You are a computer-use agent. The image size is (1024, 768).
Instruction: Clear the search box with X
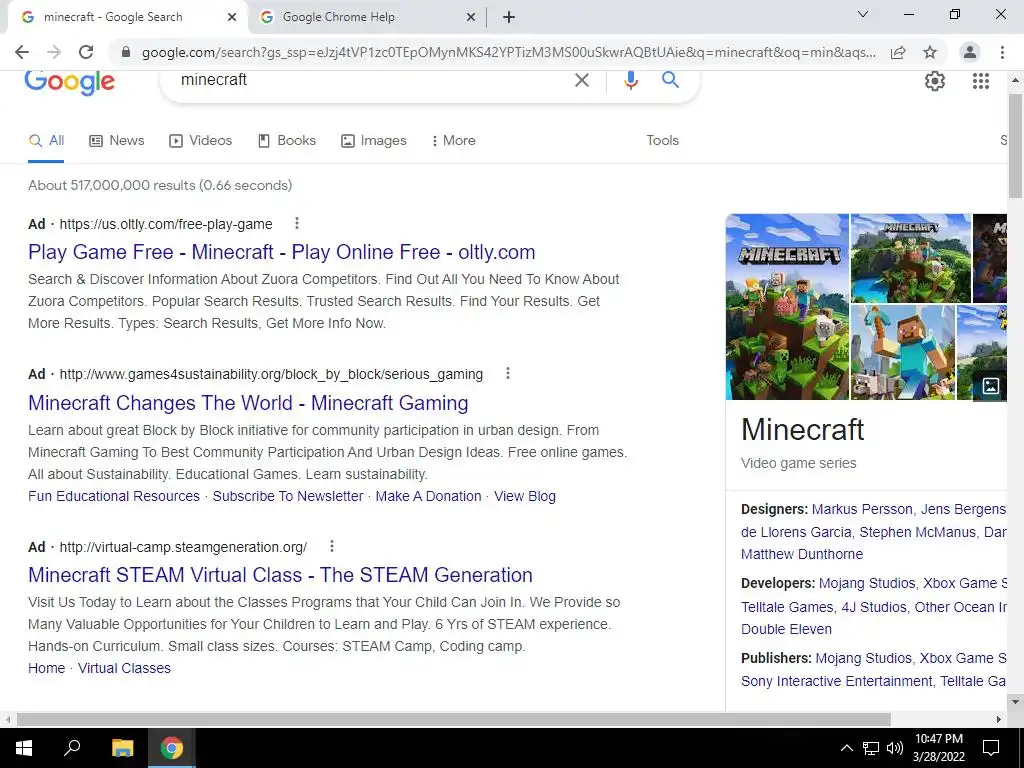pyautogui.click(x=581, y=80)
